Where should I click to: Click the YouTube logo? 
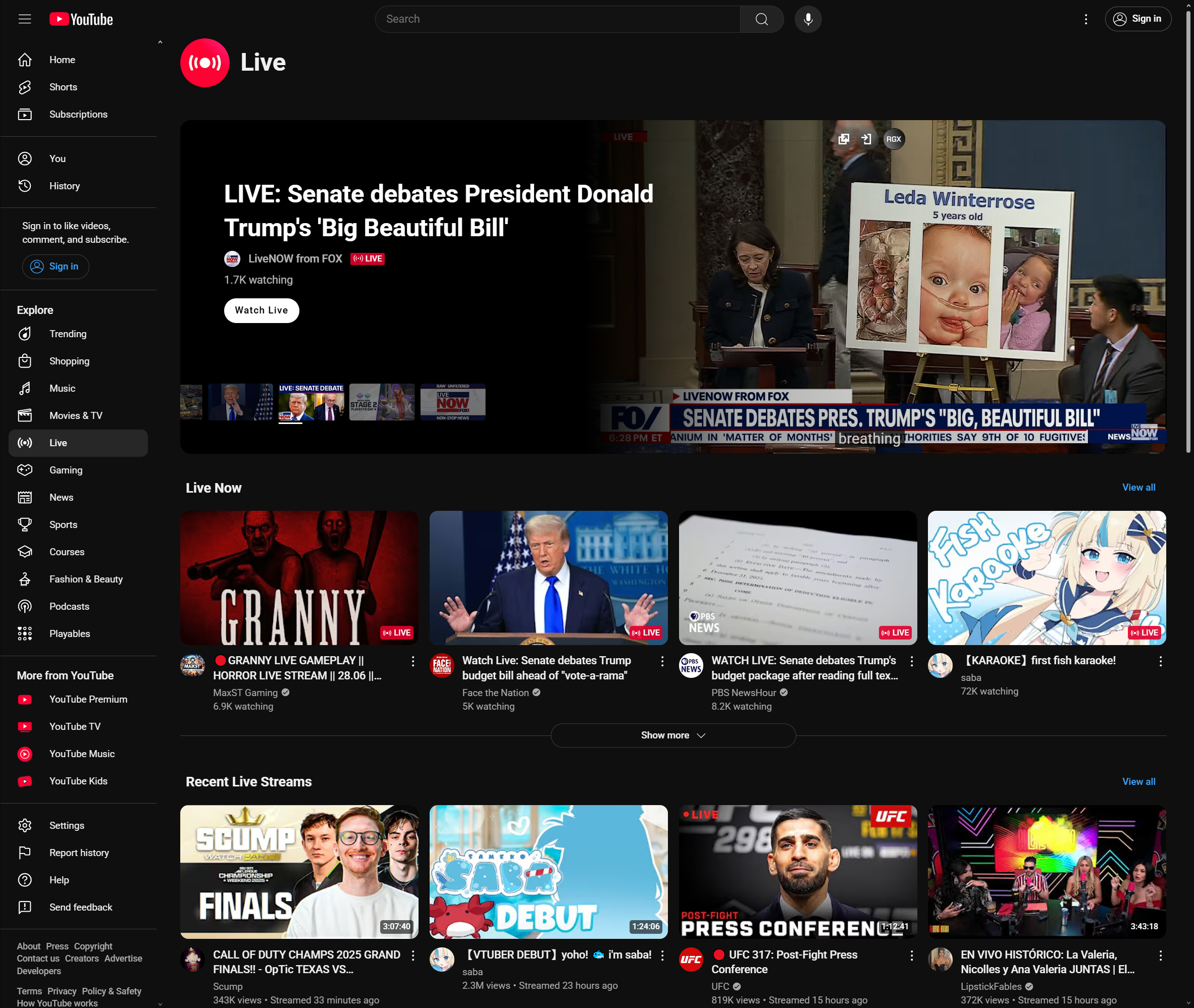[81, 19]
